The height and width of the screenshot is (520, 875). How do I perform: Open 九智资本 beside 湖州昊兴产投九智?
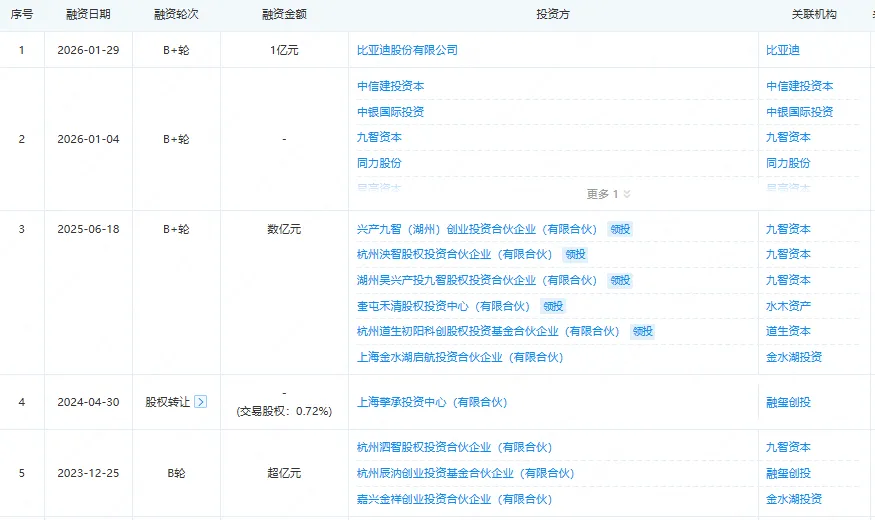coord(788,280)
